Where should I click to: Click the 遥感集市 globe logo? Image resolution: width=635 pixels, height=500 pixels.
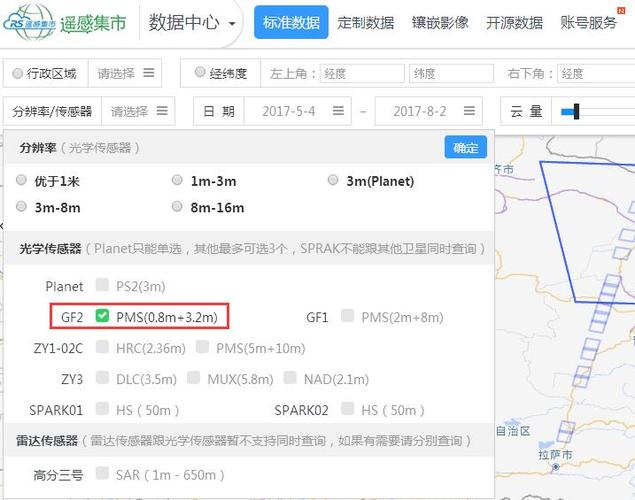pyautogui.click(x=30, y=22)
